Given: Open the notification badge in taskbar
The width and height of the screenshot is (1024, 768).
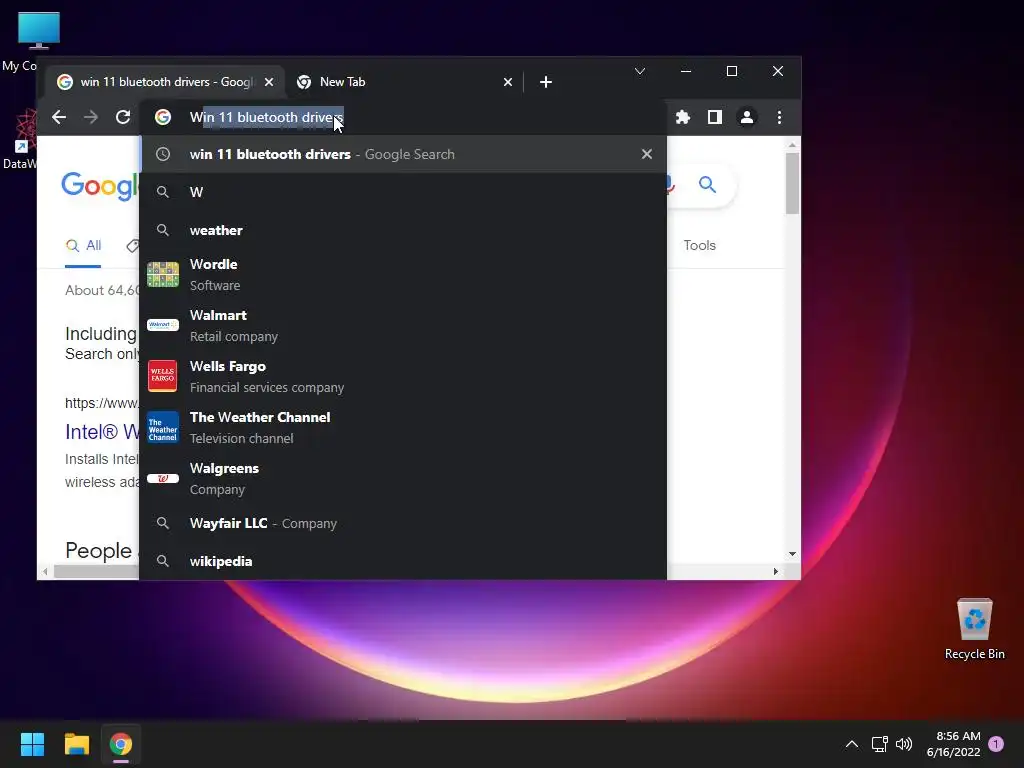Looking at the screenshot, I should (x=996, y=744).
